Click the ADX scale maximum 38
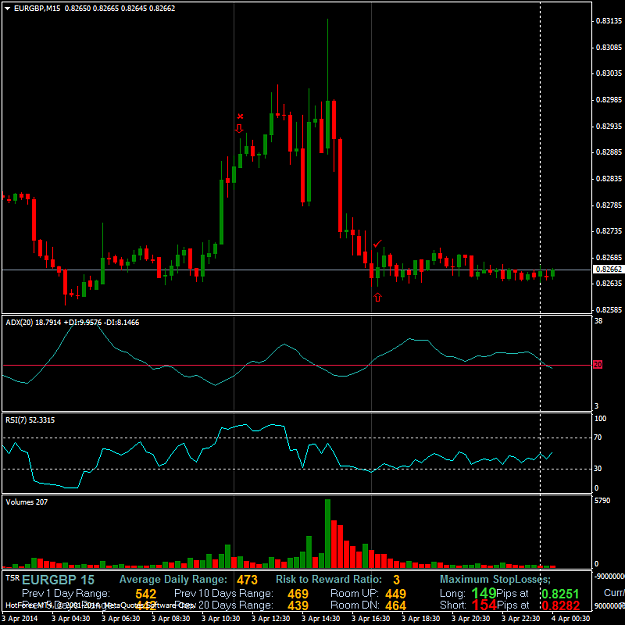 coord(598,321)
